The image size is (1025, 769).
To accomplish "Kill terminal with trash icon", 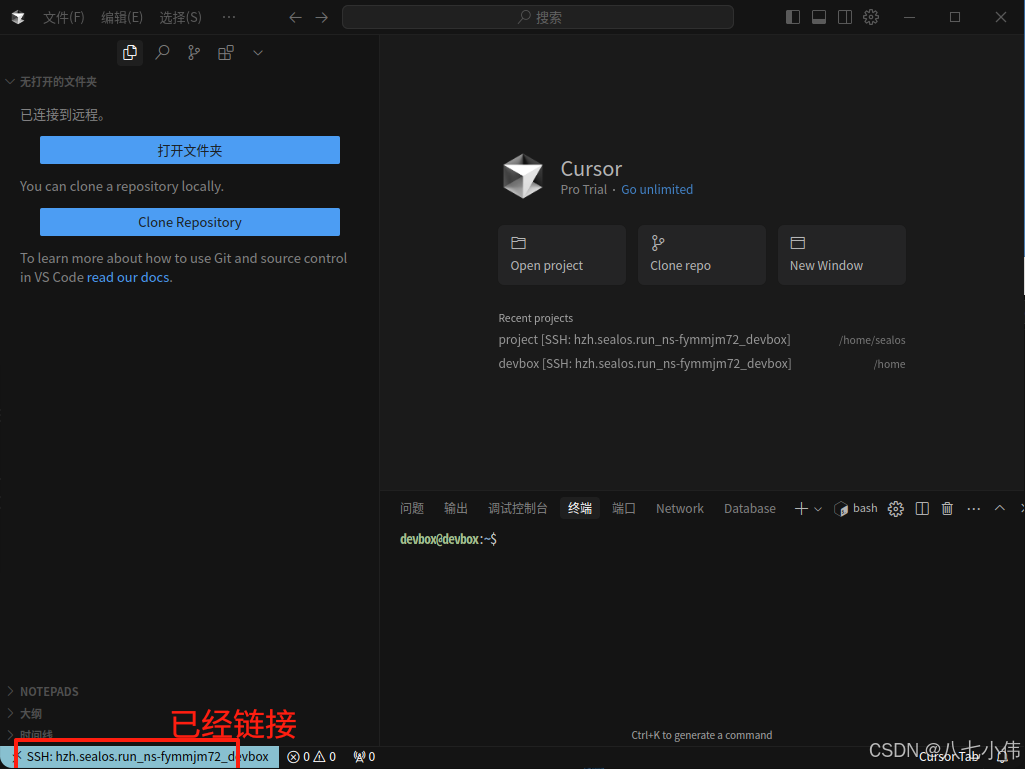I will (x=947, y=509).
